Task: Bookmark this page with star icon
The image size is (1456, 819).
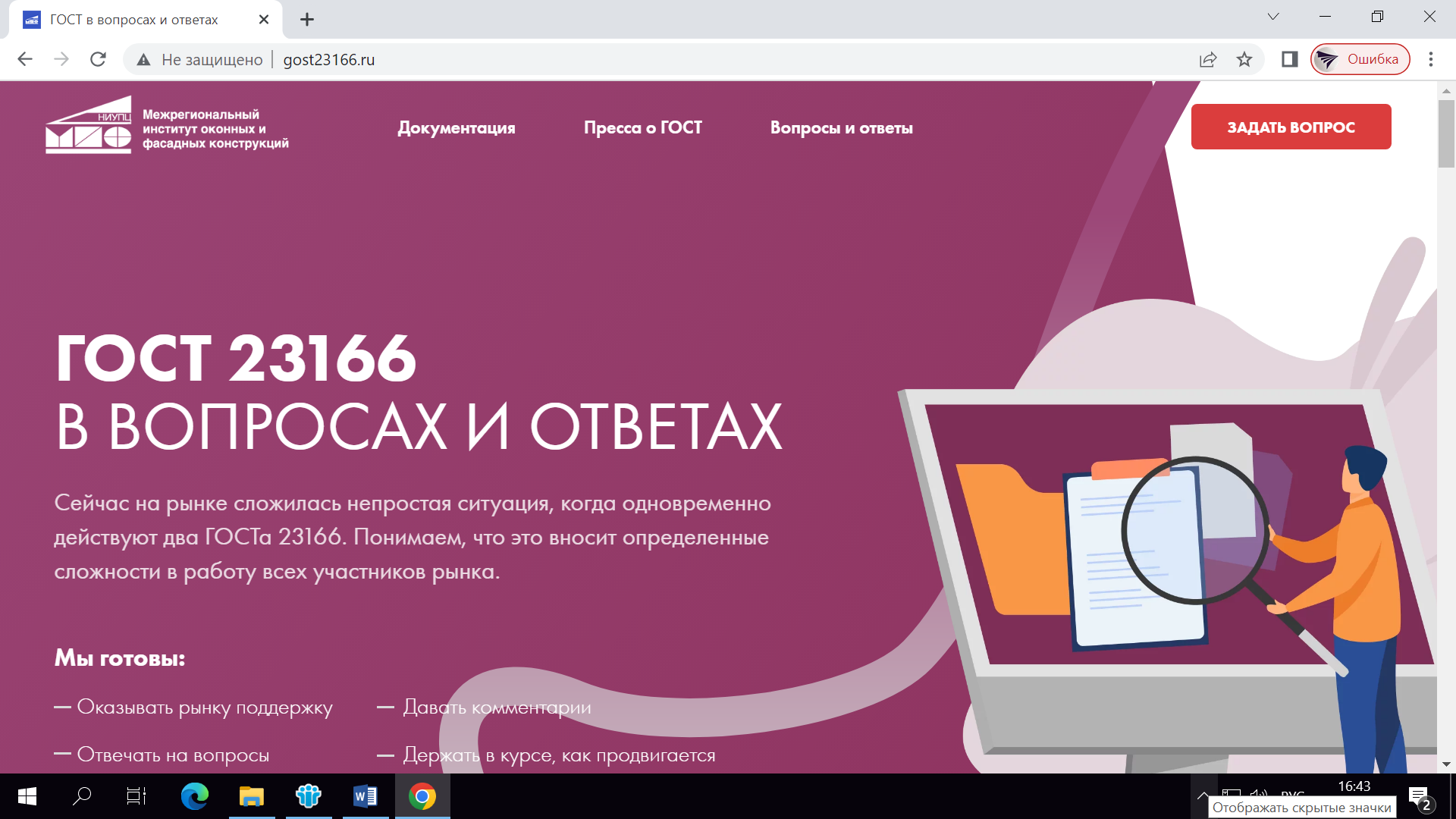Action: pyautogui.click(x=1244, y=59)
